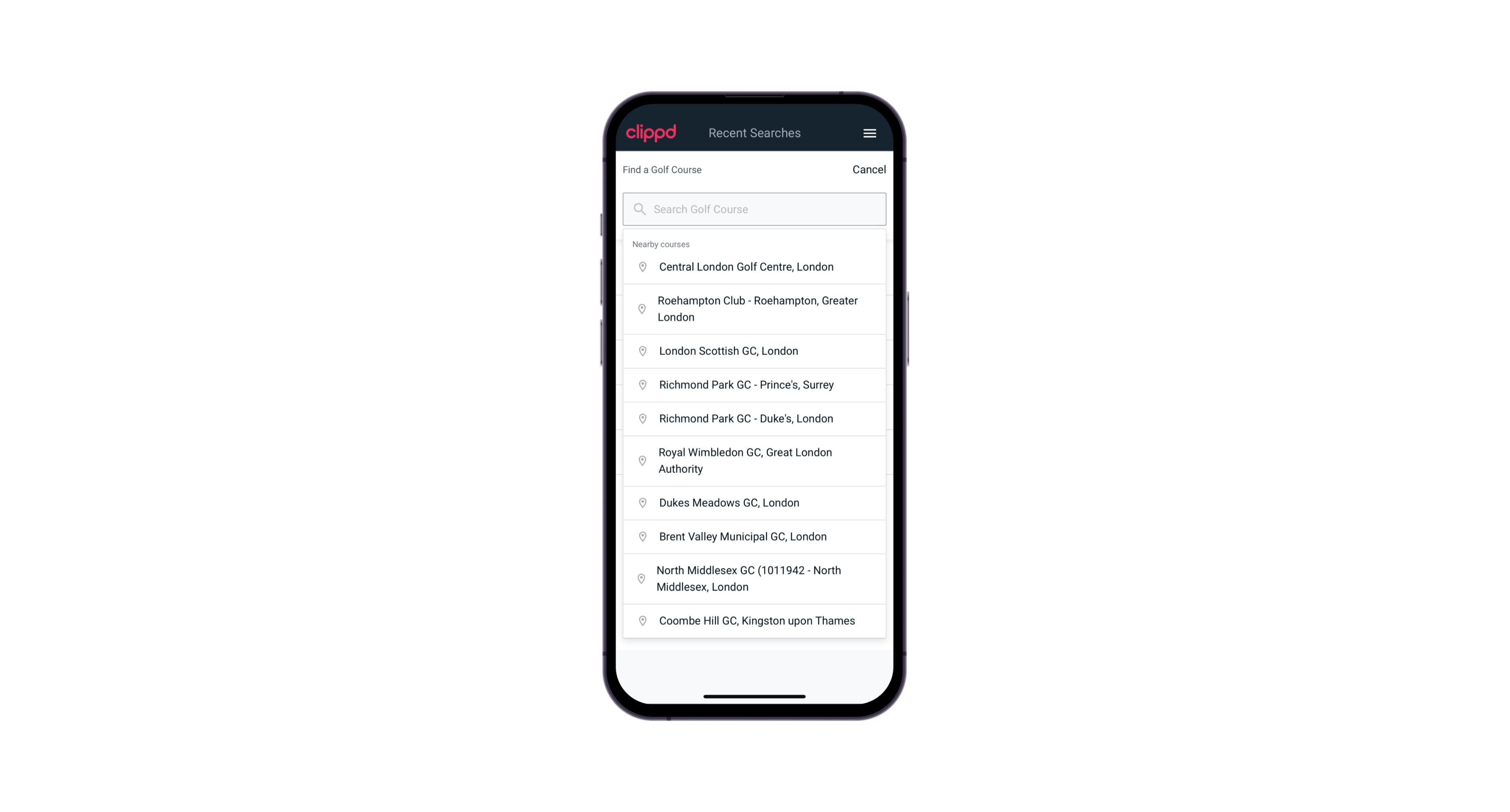Select Roehampton Club Roehampton Greater London
Screen dimensions: 1510x812
(754, 309)
